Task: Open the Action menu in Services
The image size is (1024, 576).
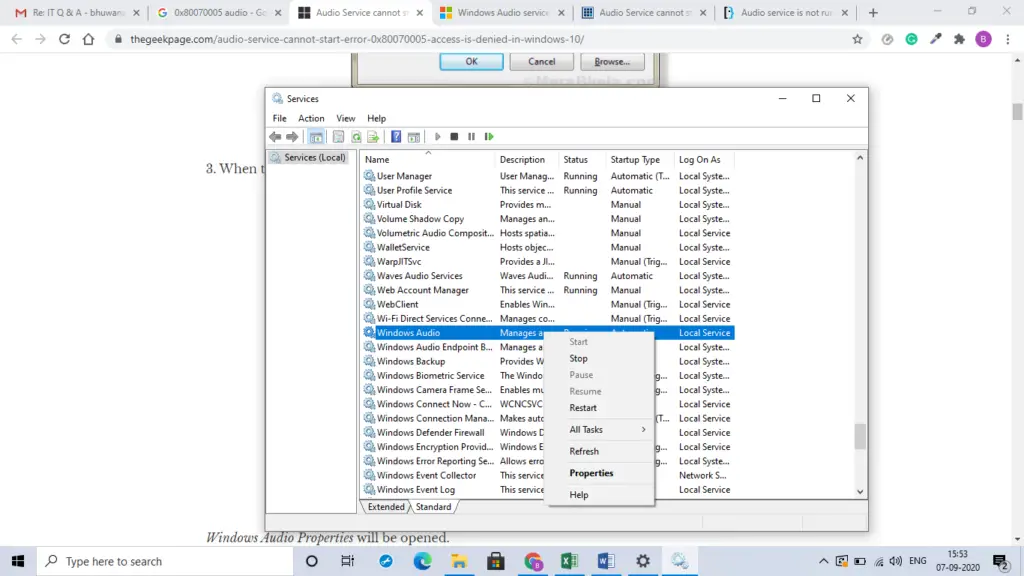Action: coord(311,118)
